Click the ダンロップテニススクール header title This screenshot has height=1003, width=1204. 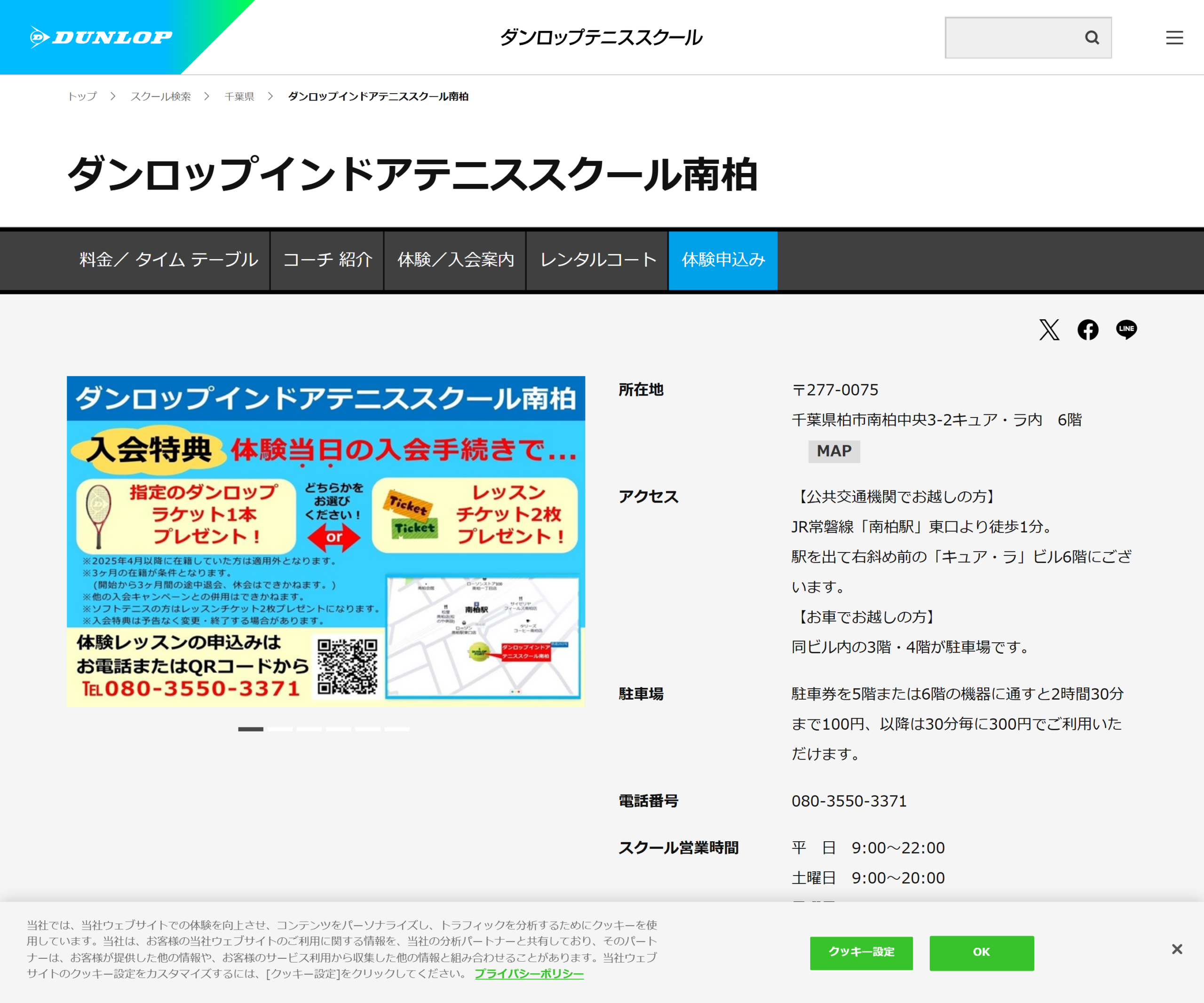601,37
